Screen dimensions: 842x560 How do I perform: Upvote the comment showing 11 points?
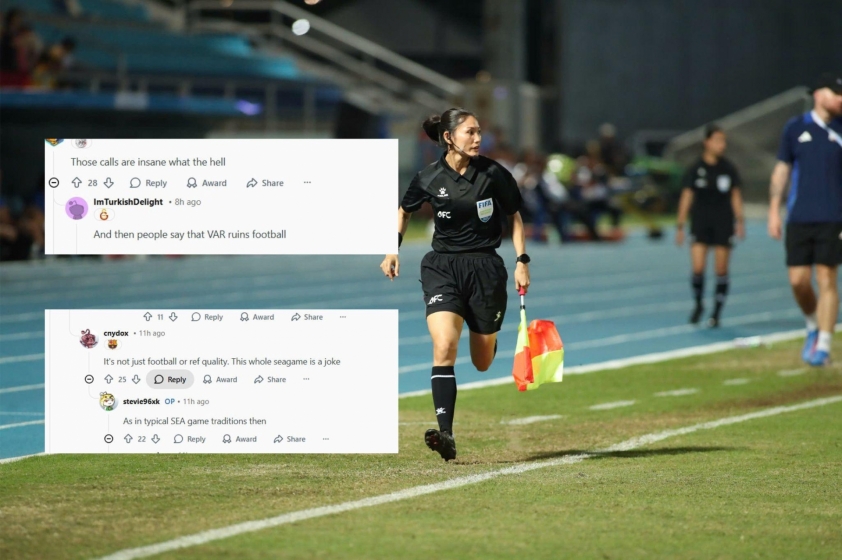(148, 317)
